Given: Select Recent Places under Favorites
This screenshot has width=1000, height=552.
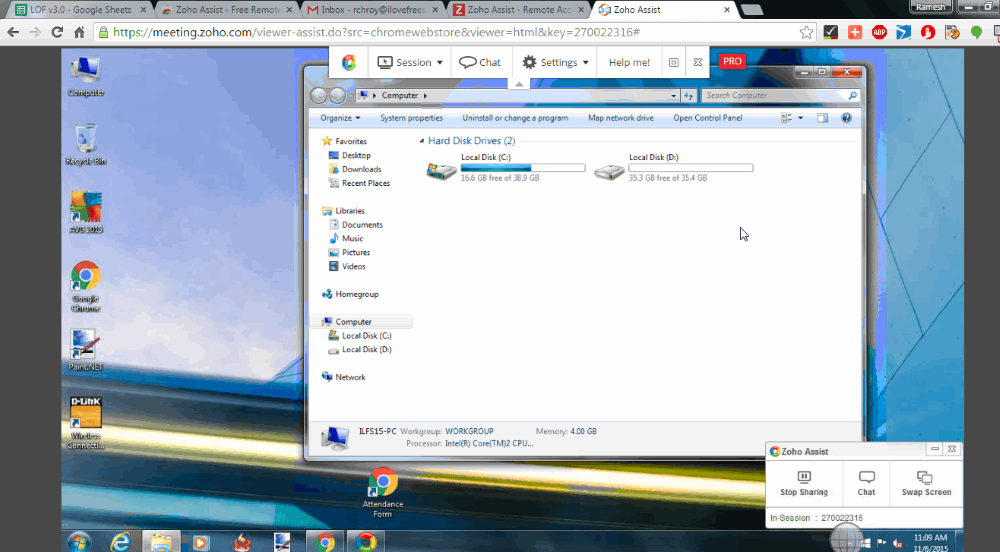Looking at the screenshot, I should [359, 184].
